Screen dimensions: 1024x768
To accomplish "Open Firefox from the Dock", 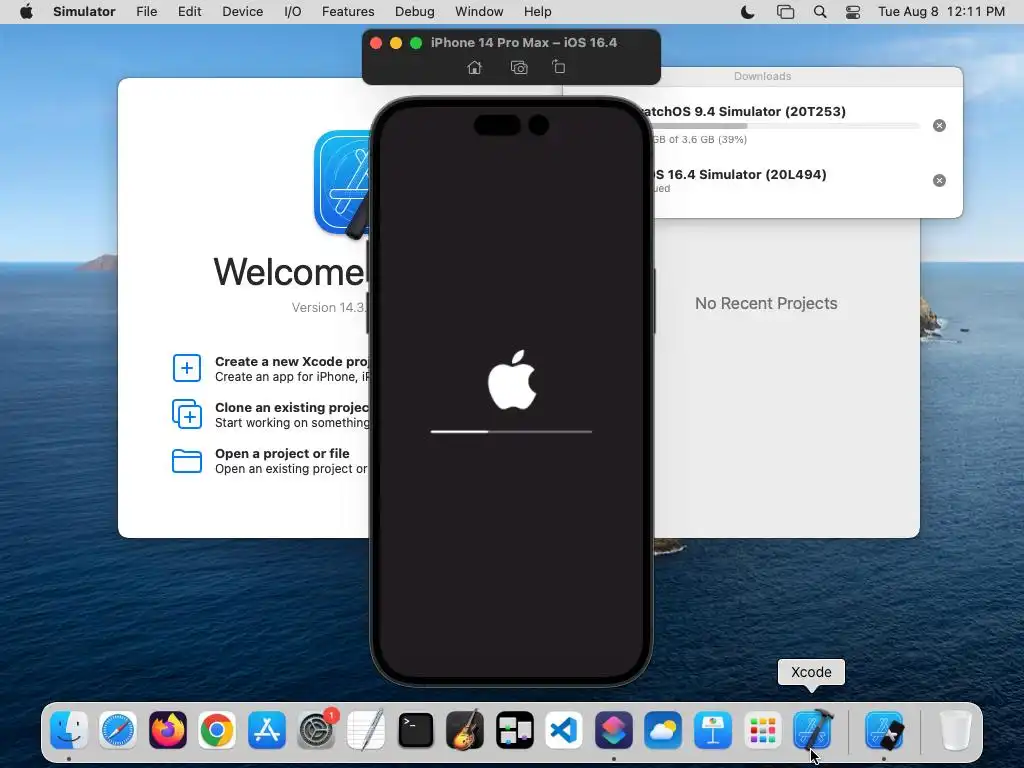I will coord(168,730).
